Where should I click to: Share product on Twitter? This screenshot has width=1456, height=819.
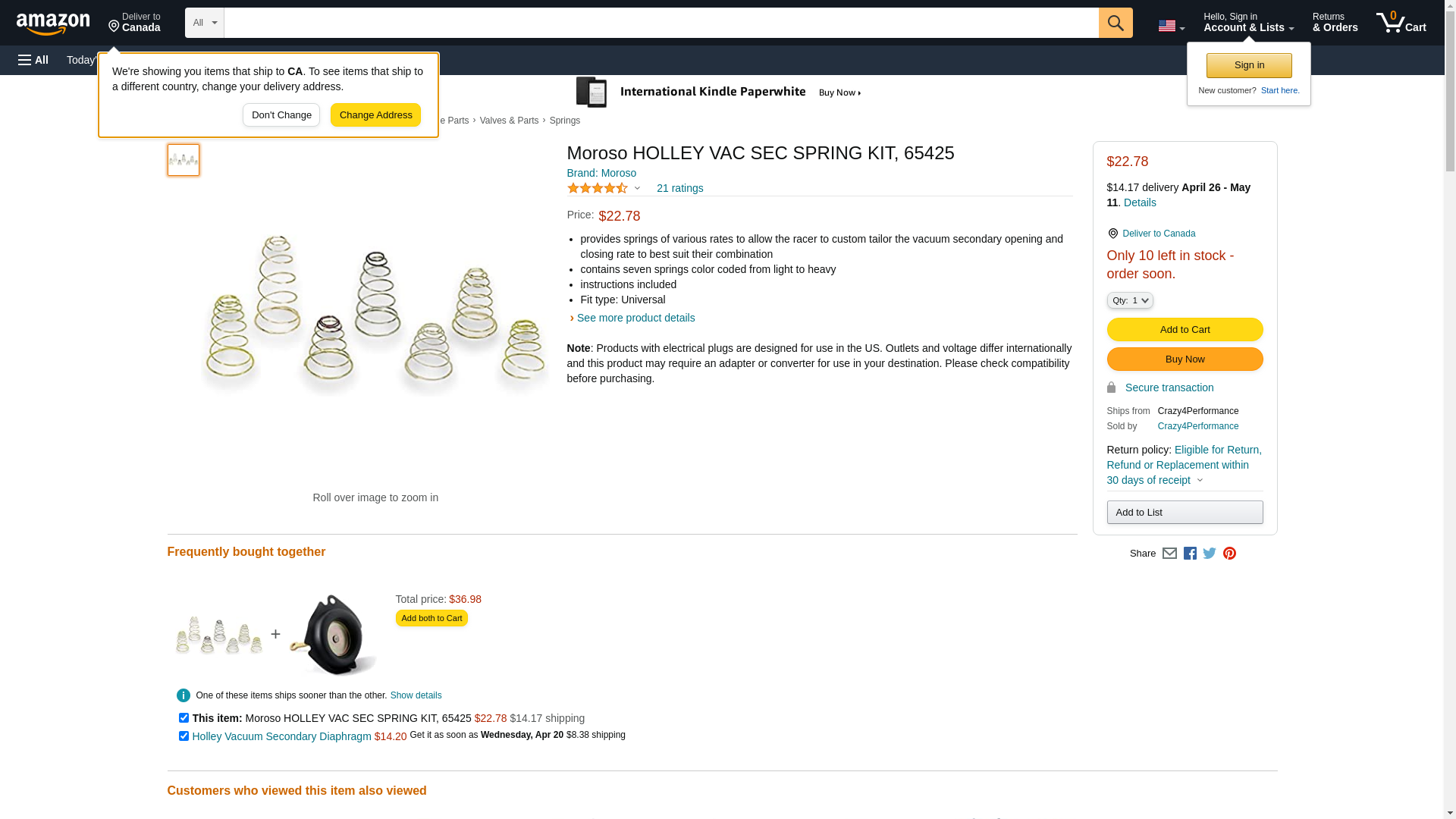(x=1210, y=554)
